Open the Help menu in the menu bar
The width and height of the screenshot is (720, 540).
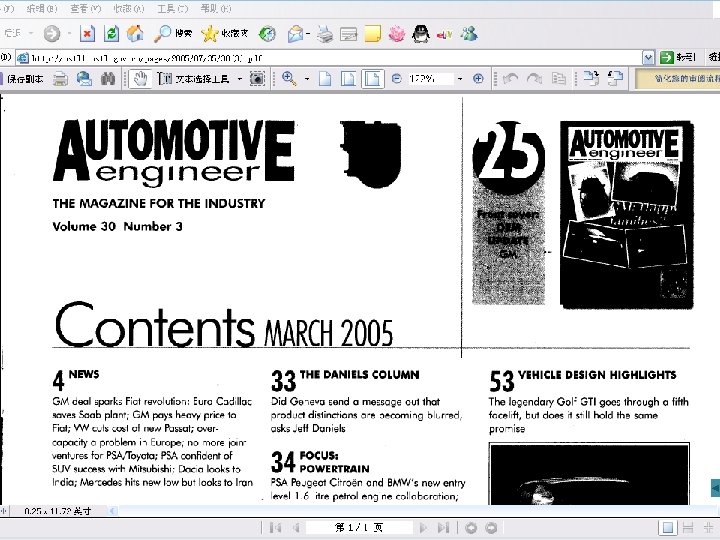tap(216, 9)
